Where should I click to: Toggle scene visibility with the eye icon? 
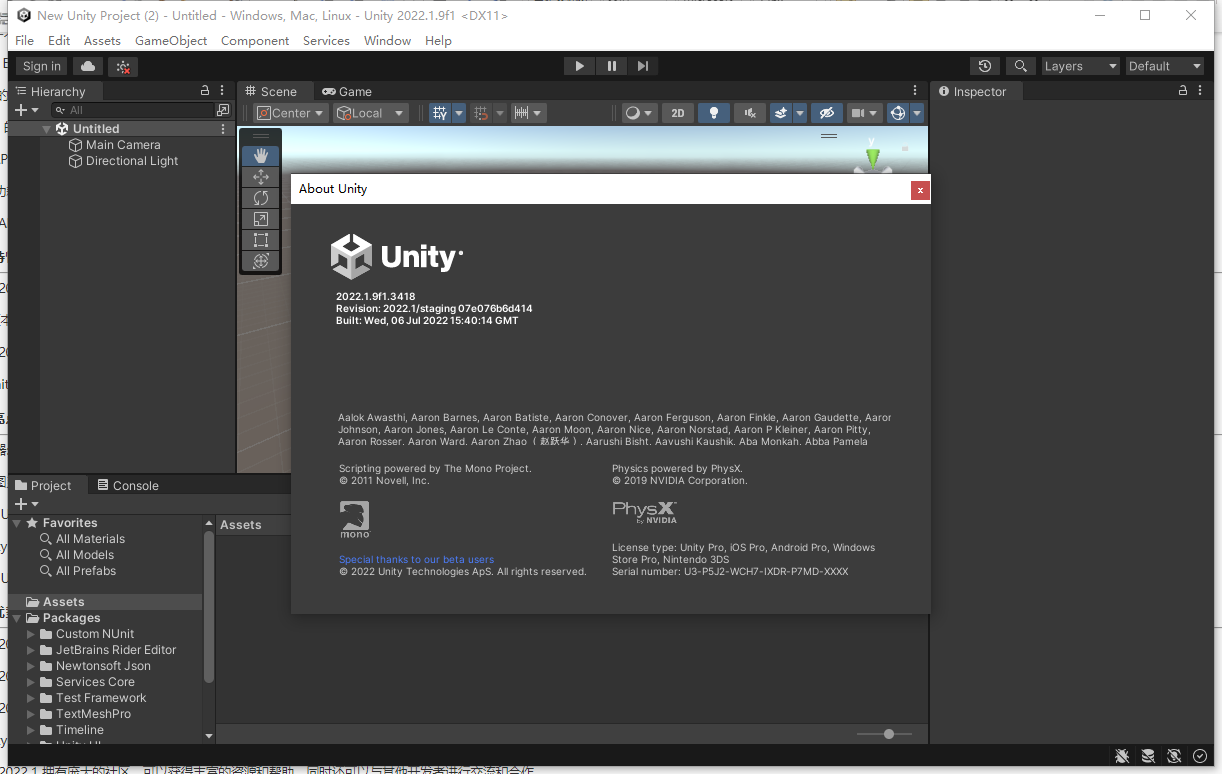[x=826, y=112]
